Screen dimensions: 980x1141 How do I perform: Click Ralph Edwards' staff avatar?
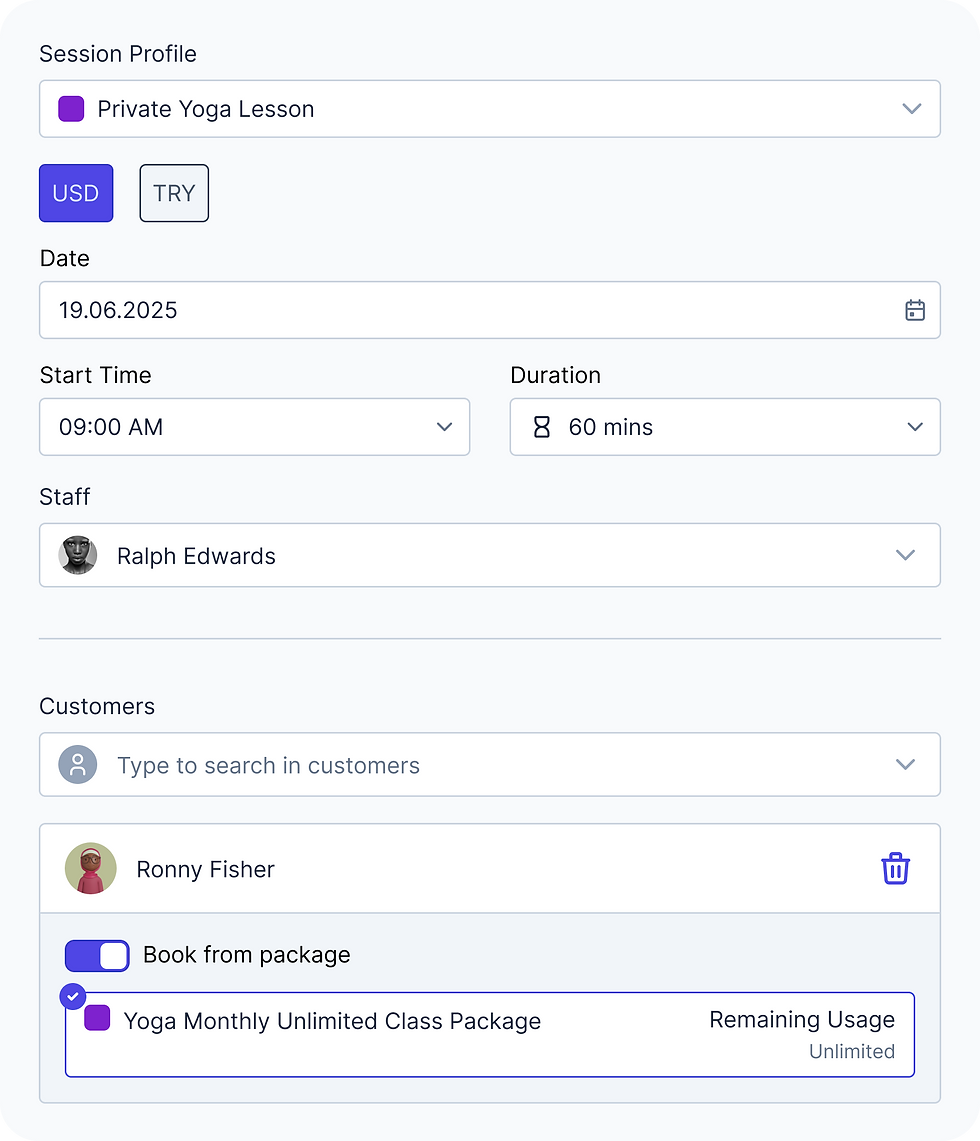click(x=78, y=555)
